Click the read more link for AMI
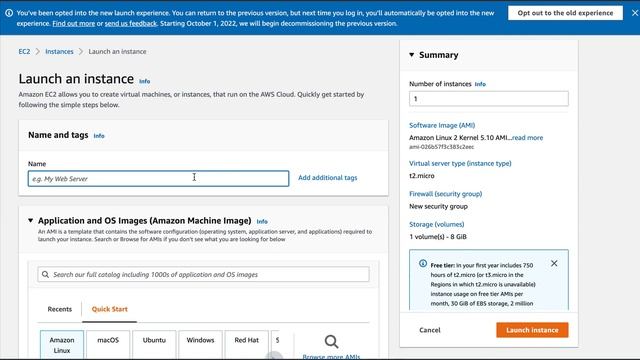The width and height of the screenshot is (640, 360). coord(527,138)
